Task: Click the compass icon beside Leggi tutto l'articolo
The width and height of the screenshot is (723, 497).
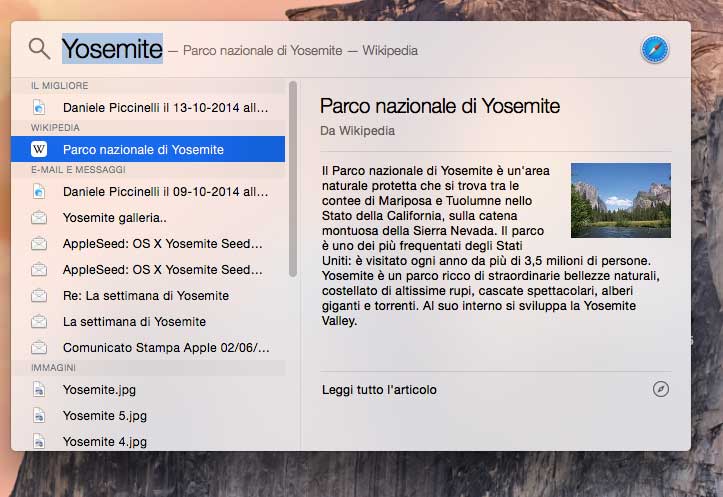Action: coord(660,389)
